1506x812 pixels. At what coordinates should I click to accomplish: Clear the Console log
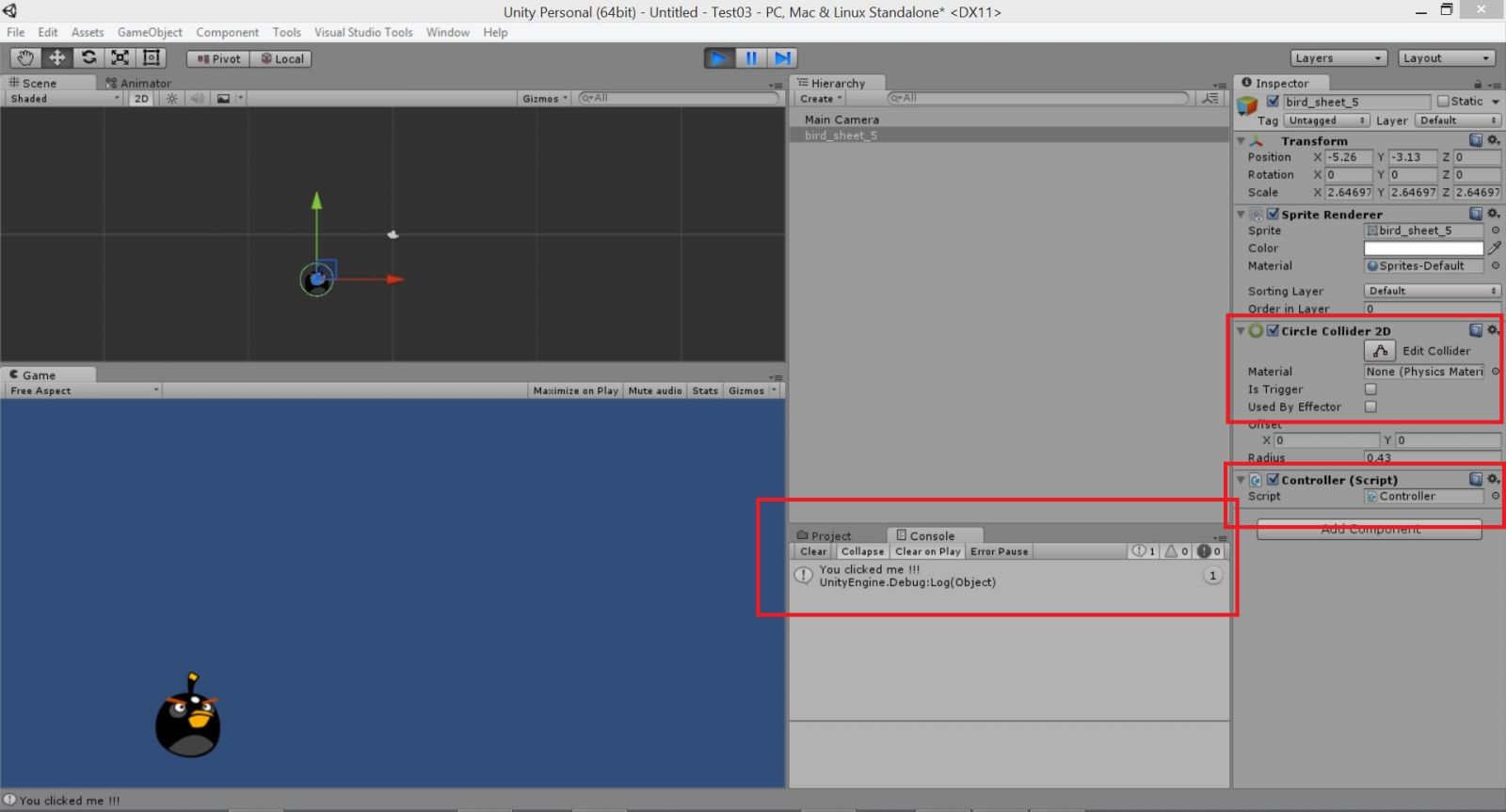tap(813, 551)
